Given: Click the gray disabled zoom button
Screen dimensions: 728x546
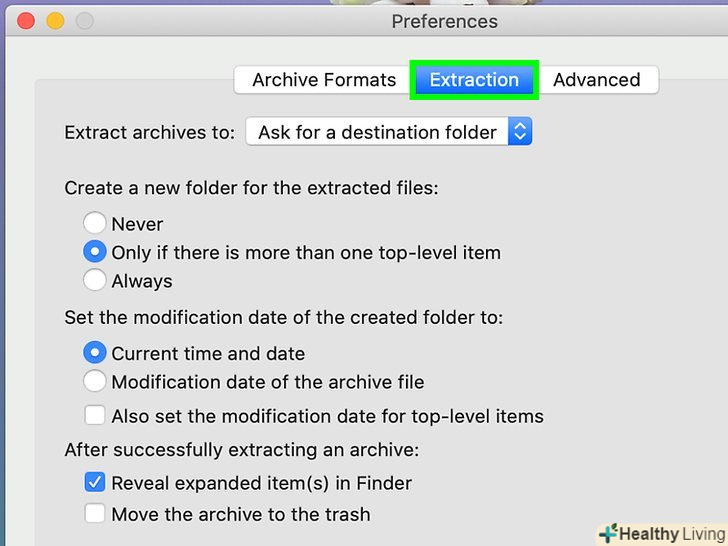Looking at the screenshot, I should tap(84, 21).
